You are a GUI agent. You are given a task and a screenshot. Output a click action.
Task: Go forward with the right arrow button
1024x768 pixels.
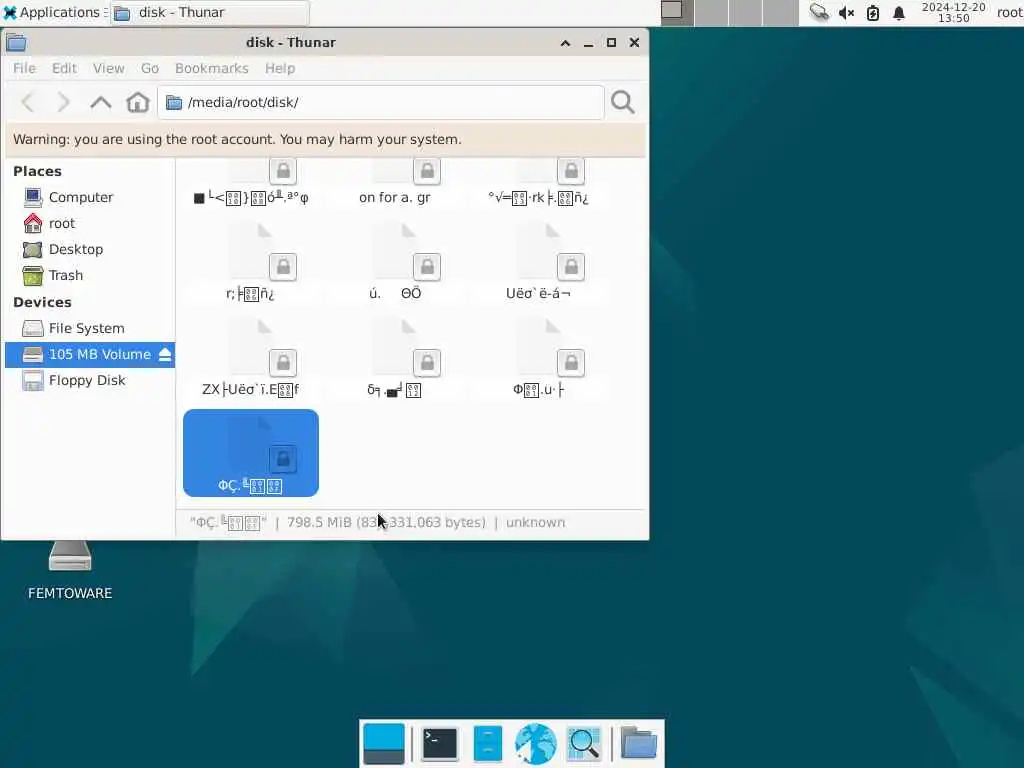pyautogui.click(x=63, y=103)
